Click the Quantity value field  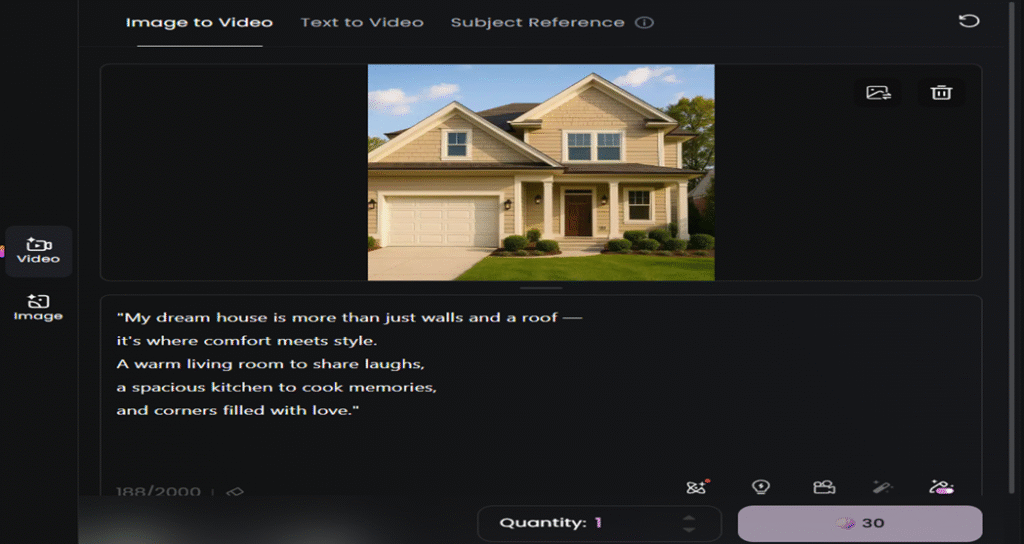[x=599, y=523]
